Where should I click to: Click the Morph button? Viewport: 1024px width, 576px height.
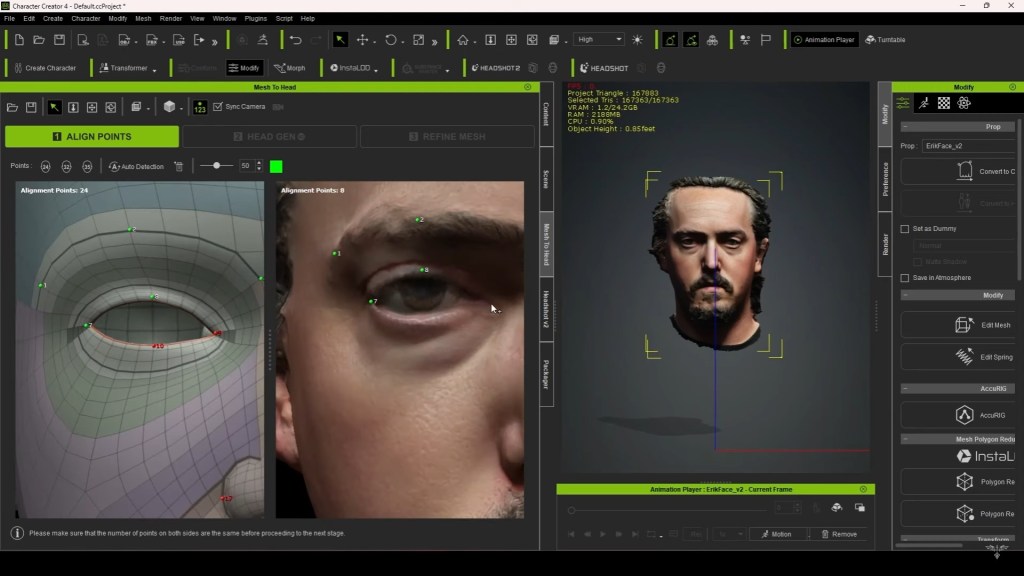click(x=290, y=68)
